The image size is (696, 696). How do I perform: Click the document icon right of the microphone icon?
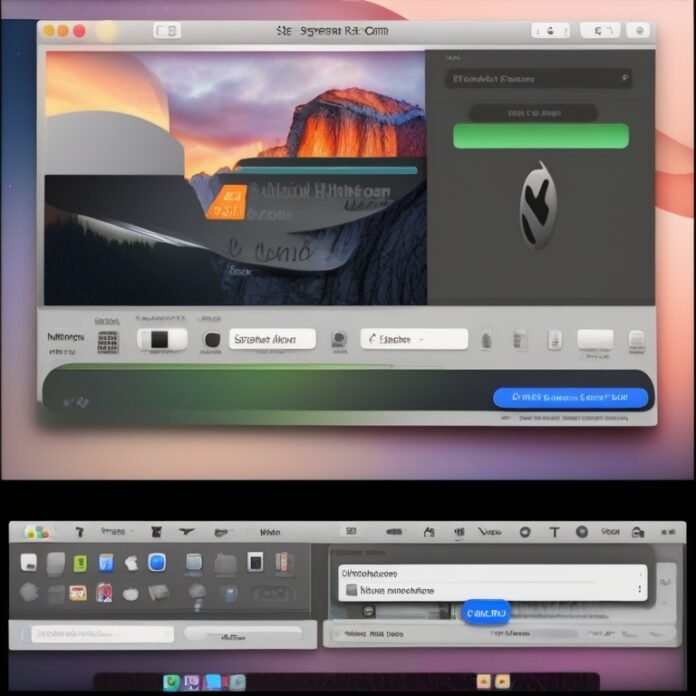520,340
